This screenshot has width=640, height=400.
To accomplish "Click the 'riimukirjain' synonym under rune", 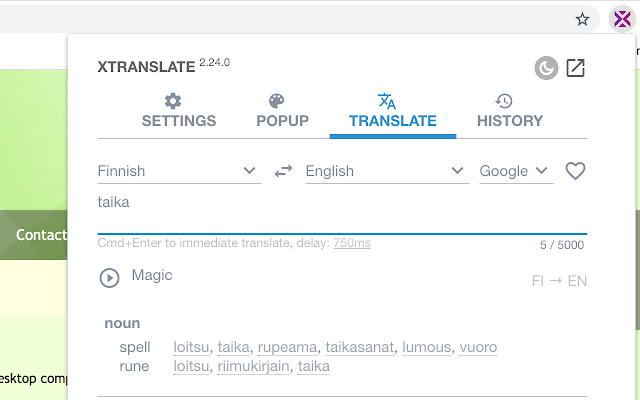I will coord(254,366).
